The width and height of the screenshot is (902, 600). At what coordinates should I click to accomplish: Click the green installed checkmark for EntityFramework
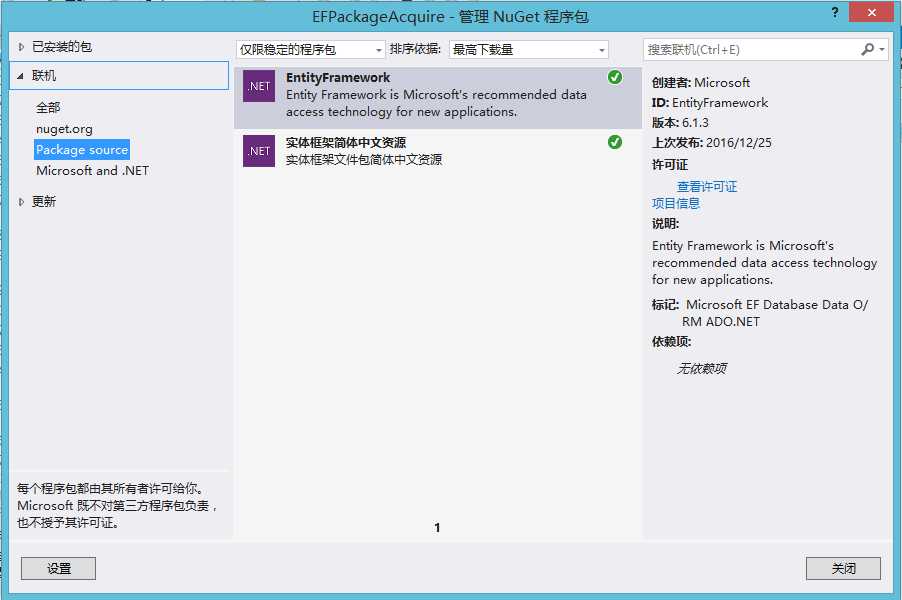click(614, 77)
